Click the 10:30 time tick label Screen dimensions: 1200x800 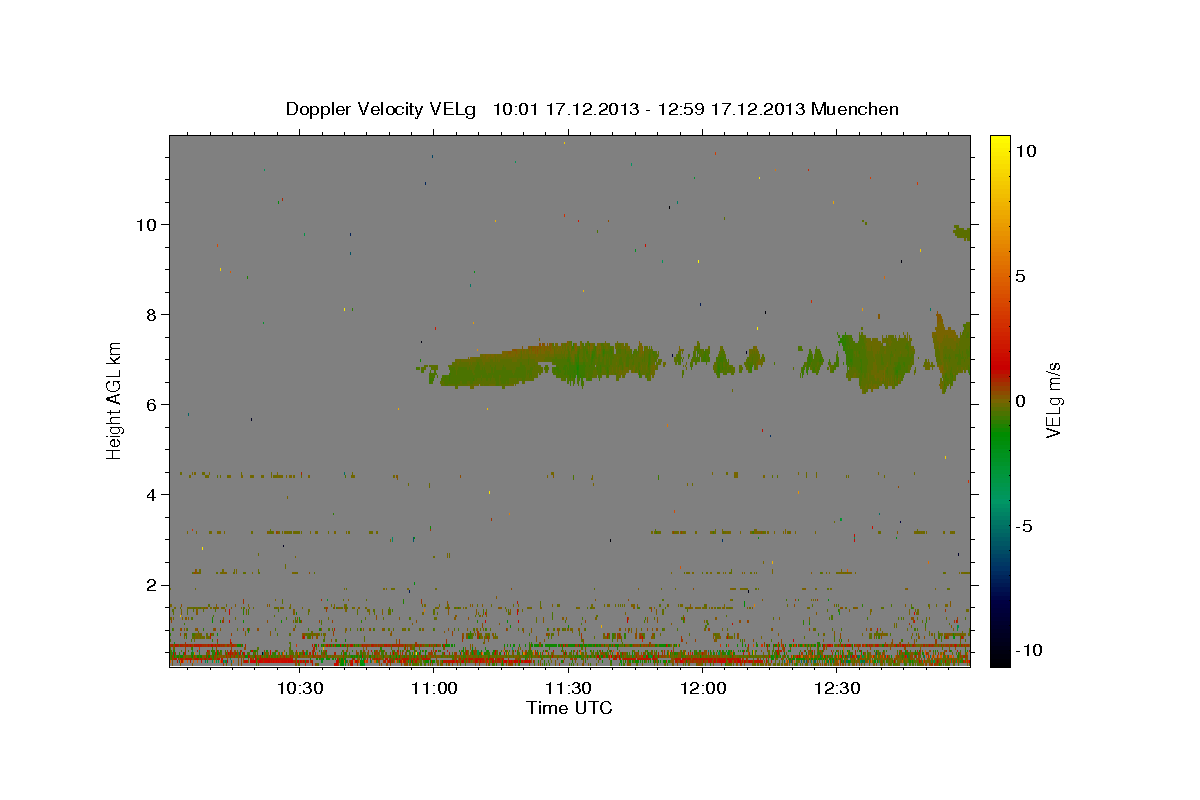(x=299, y=688)
